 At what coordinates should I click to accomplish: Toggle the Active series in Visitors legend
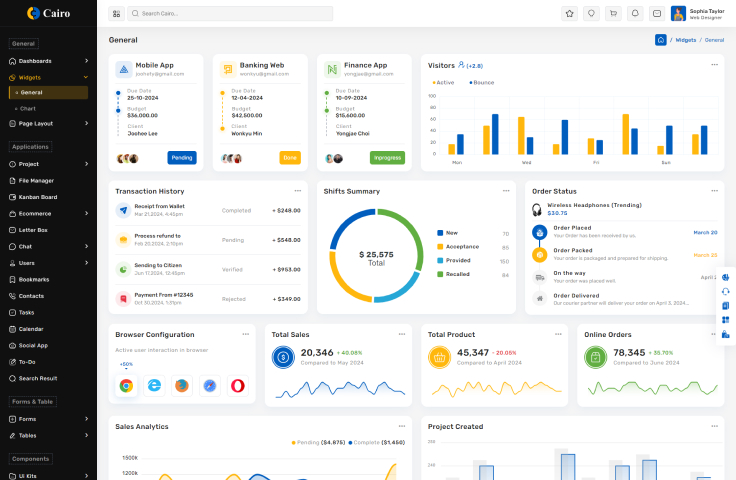pyautogui.click(x=443, y=82)
